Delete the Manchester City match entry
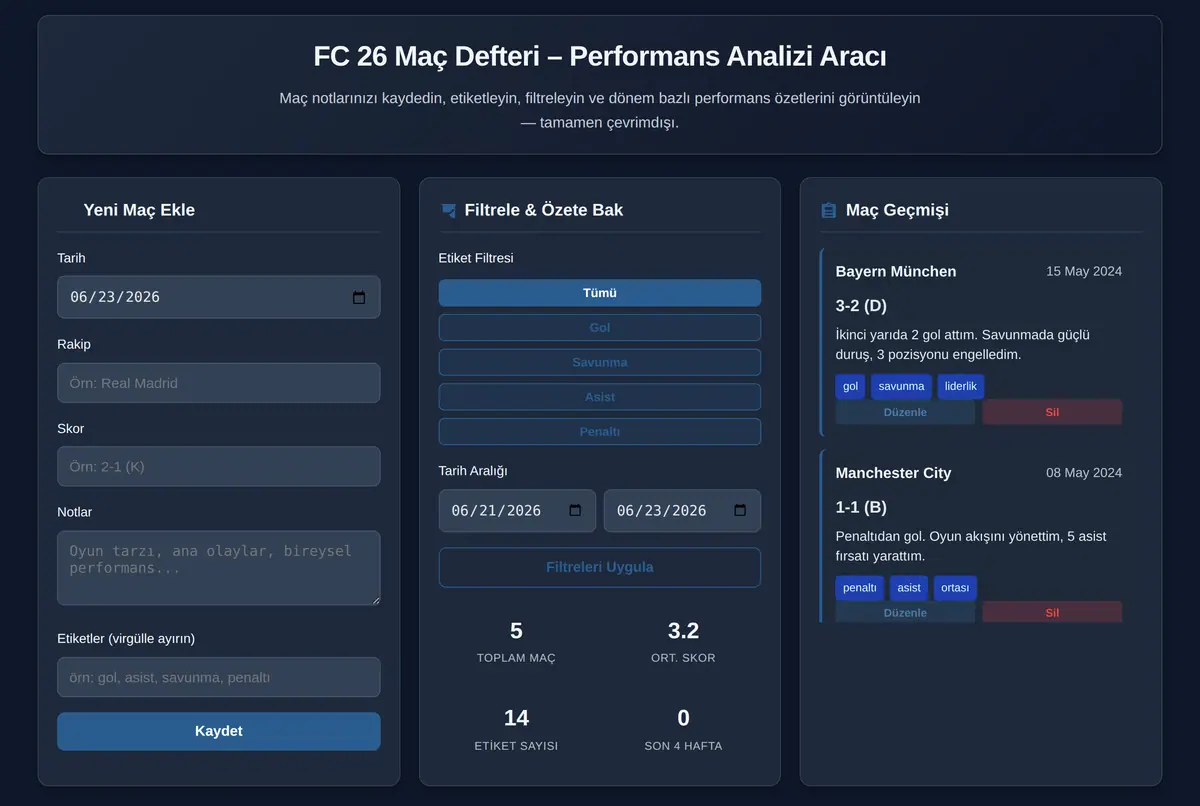Image resolution: width=1200 pixels, height=806 pixels. coord(1052,612)
